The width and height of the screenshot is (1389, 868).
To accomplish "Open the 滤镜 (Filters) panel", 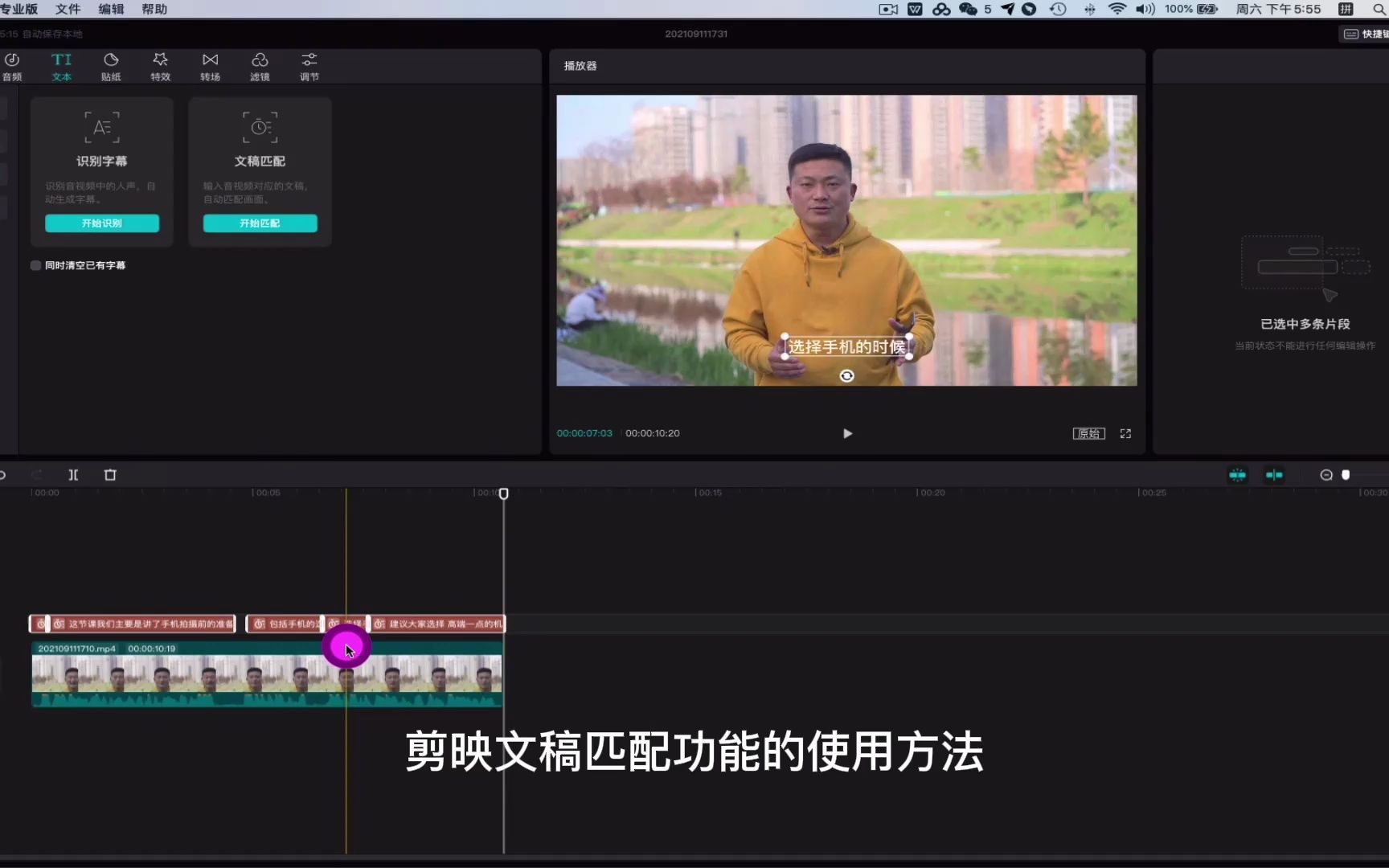I will (259, 66).
